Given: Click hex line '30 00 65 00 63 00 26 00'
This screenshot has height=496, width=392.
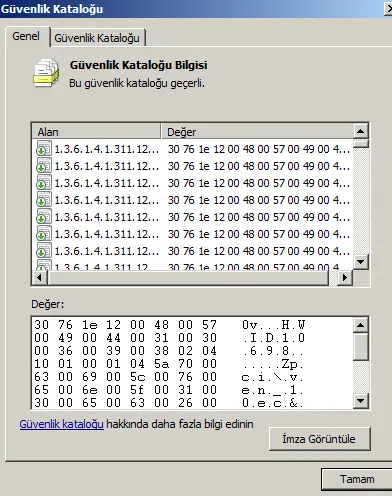Looking at the screenshot, I should [x=126, y=403].
